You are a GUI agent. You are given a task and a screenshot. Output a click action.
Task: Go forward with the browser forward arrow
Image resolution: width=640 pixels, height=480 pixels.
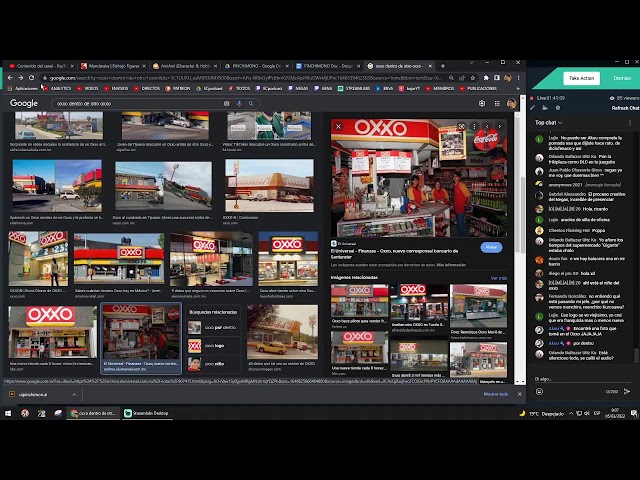[20, 78]
